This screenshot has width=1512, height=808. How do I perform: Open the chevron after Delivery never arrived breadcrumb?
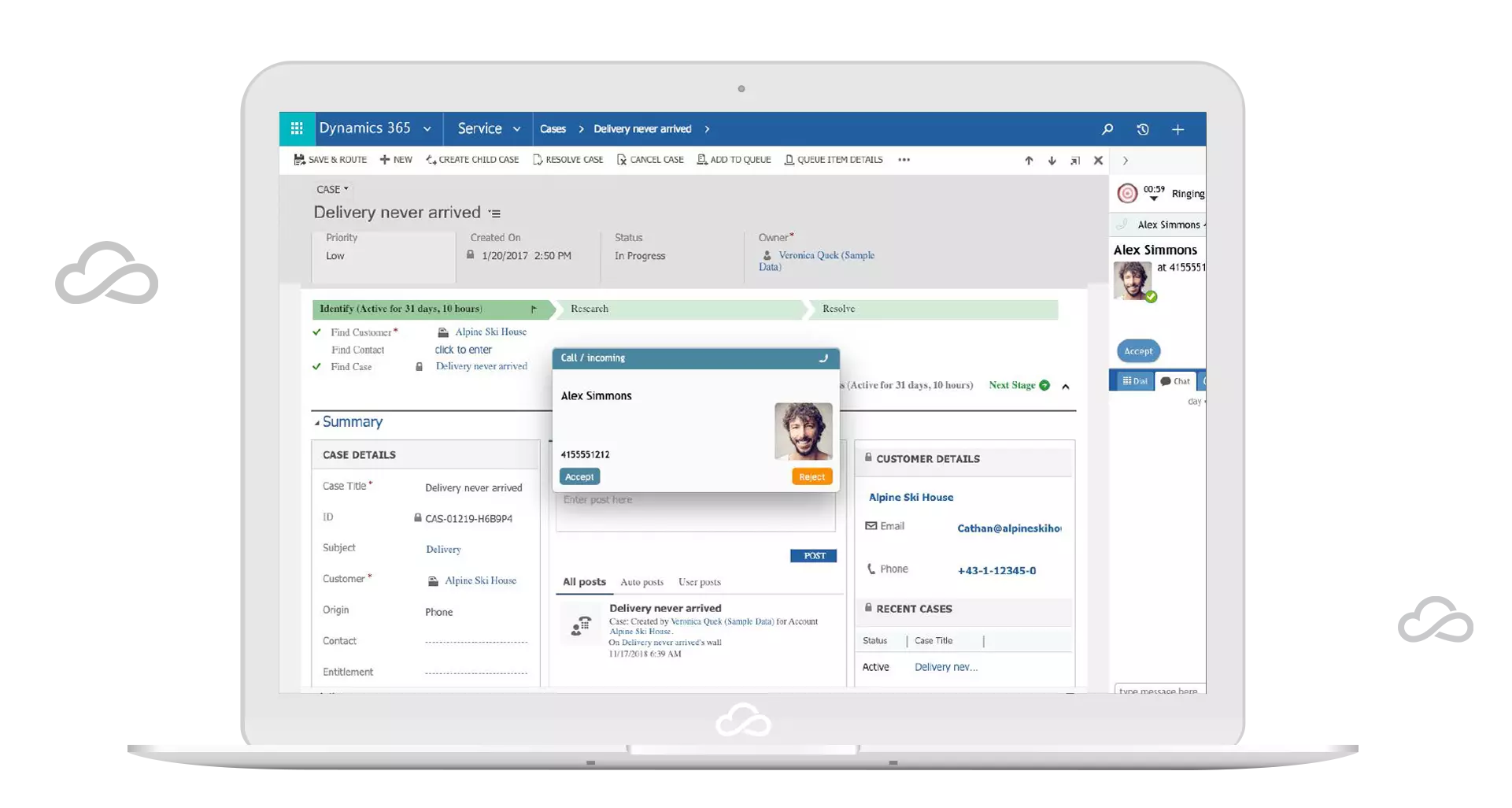click(x=707, y=129)
